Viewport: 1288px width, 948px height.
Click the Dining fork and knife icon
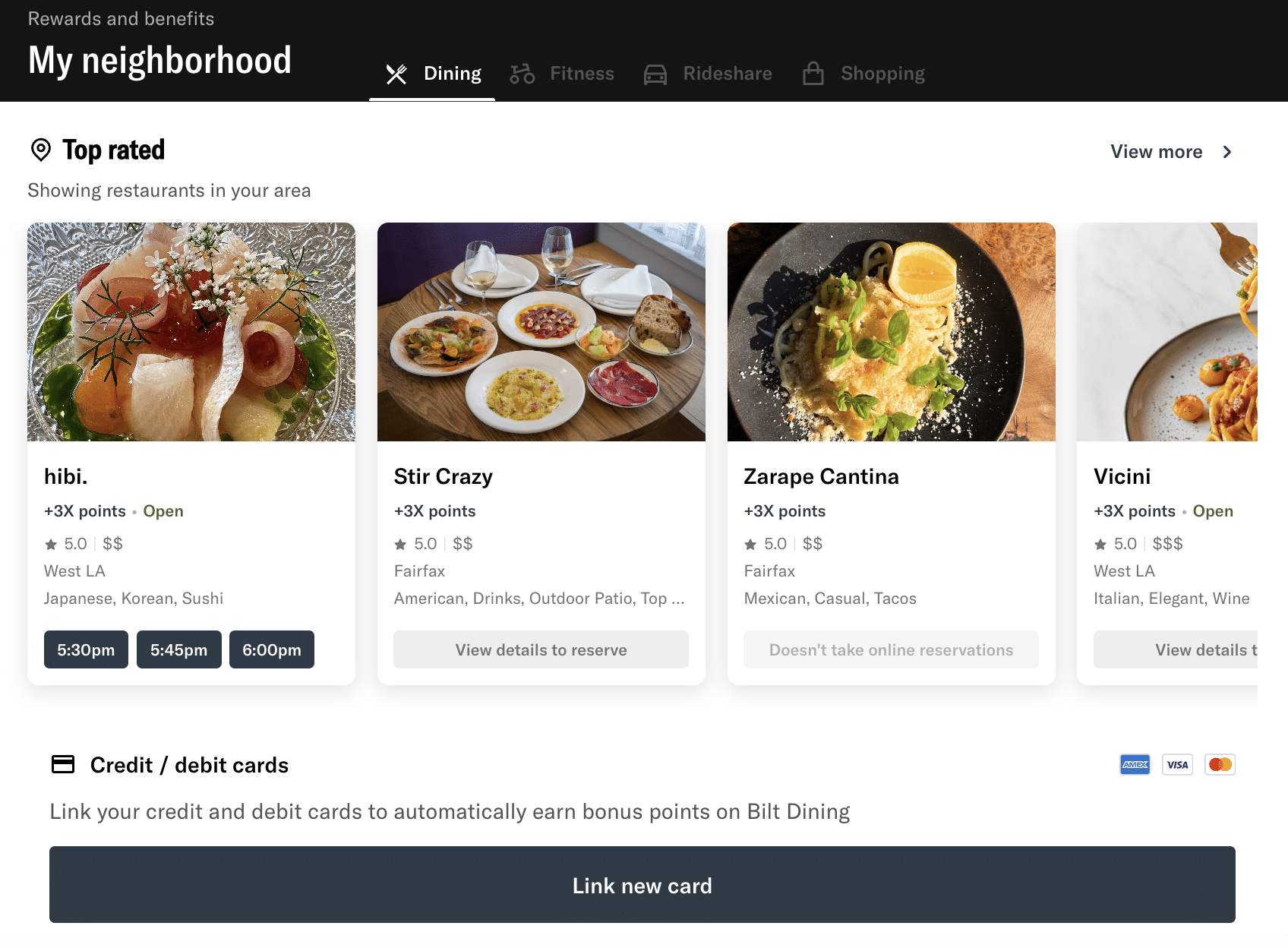coord(396,74)
